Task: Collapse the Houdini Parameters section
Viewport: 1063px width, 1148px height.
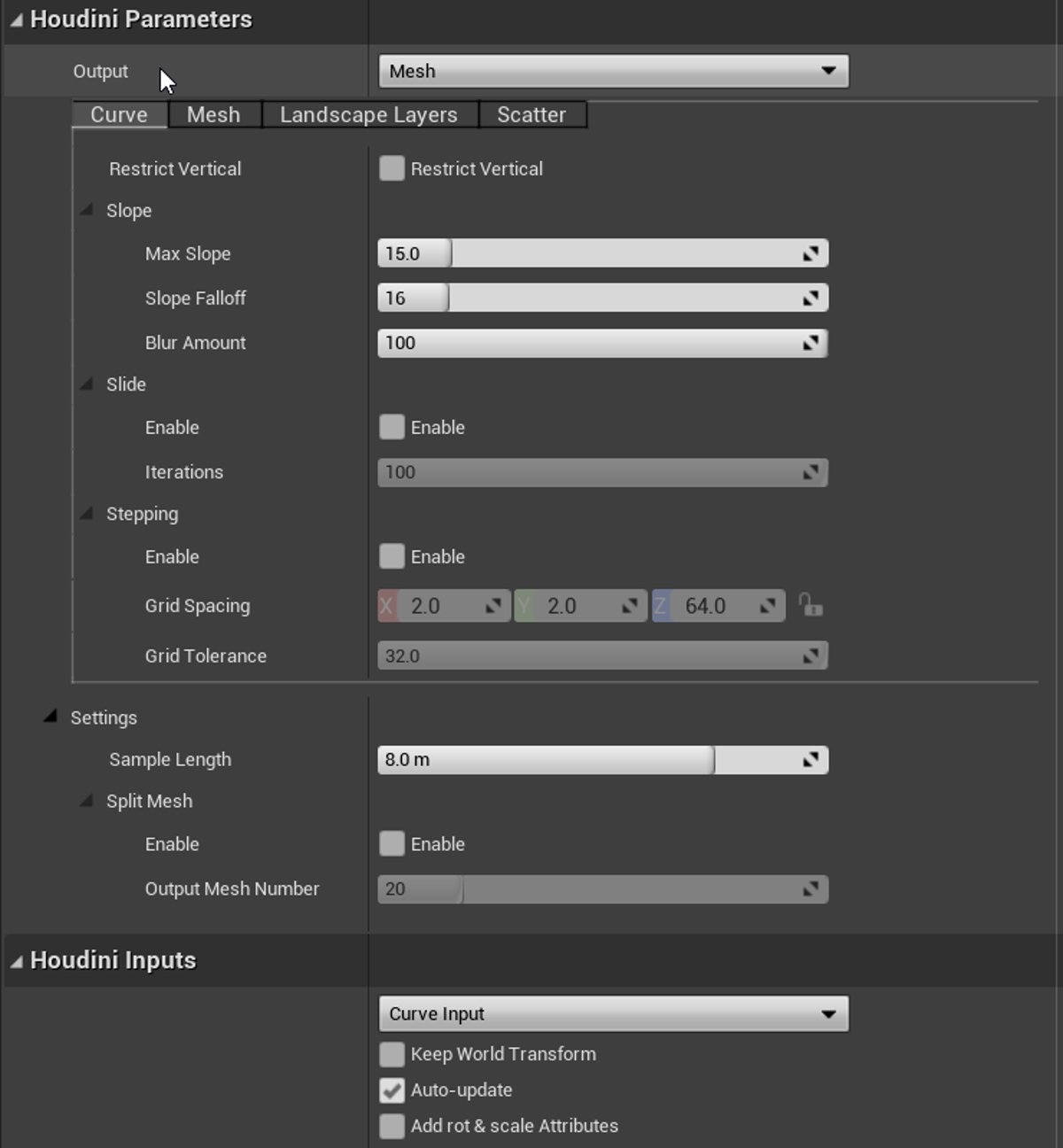Action: tap(16, 19)
